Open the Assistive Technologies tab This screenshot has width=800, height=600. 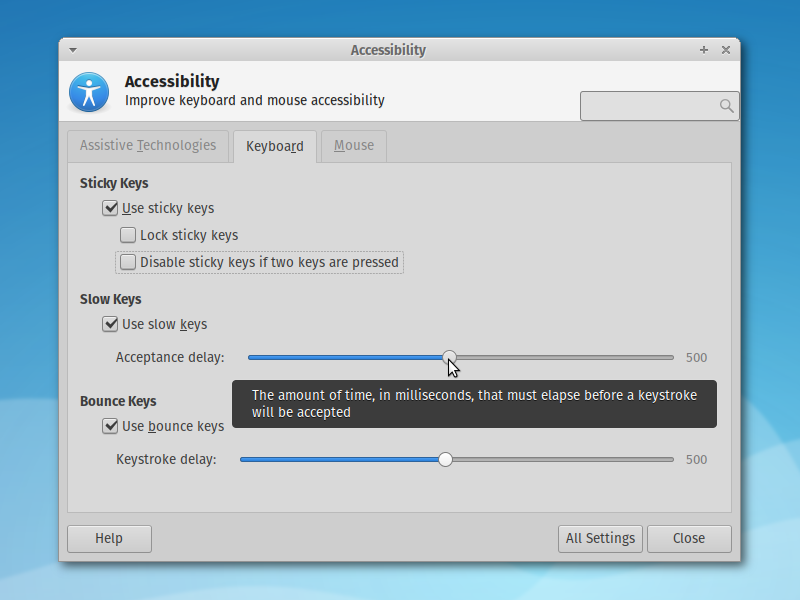(147, 145)
